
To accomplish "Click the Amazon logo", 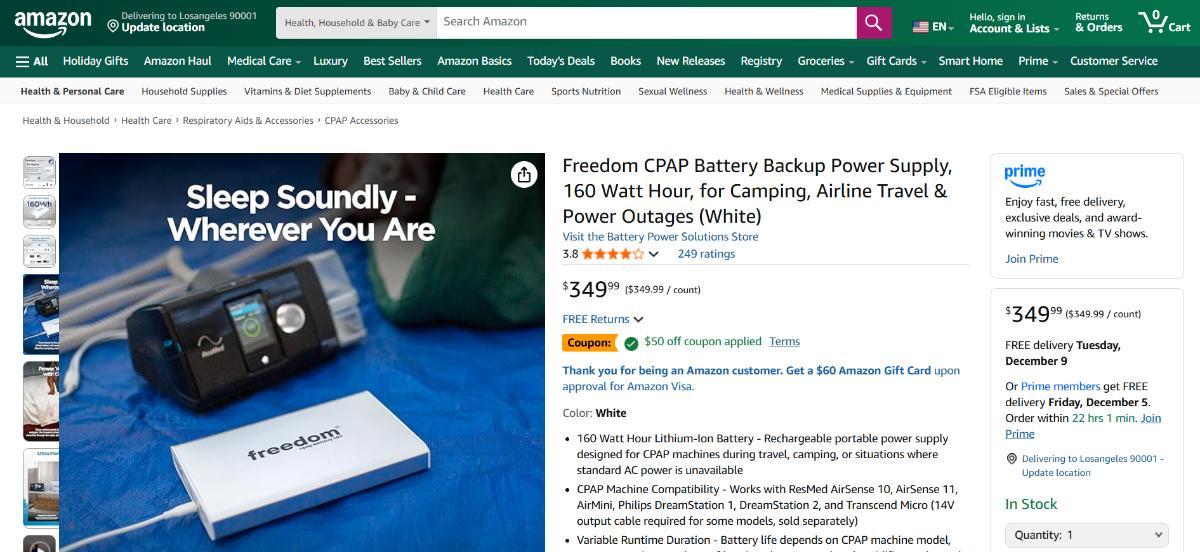I will coord(52,22).
